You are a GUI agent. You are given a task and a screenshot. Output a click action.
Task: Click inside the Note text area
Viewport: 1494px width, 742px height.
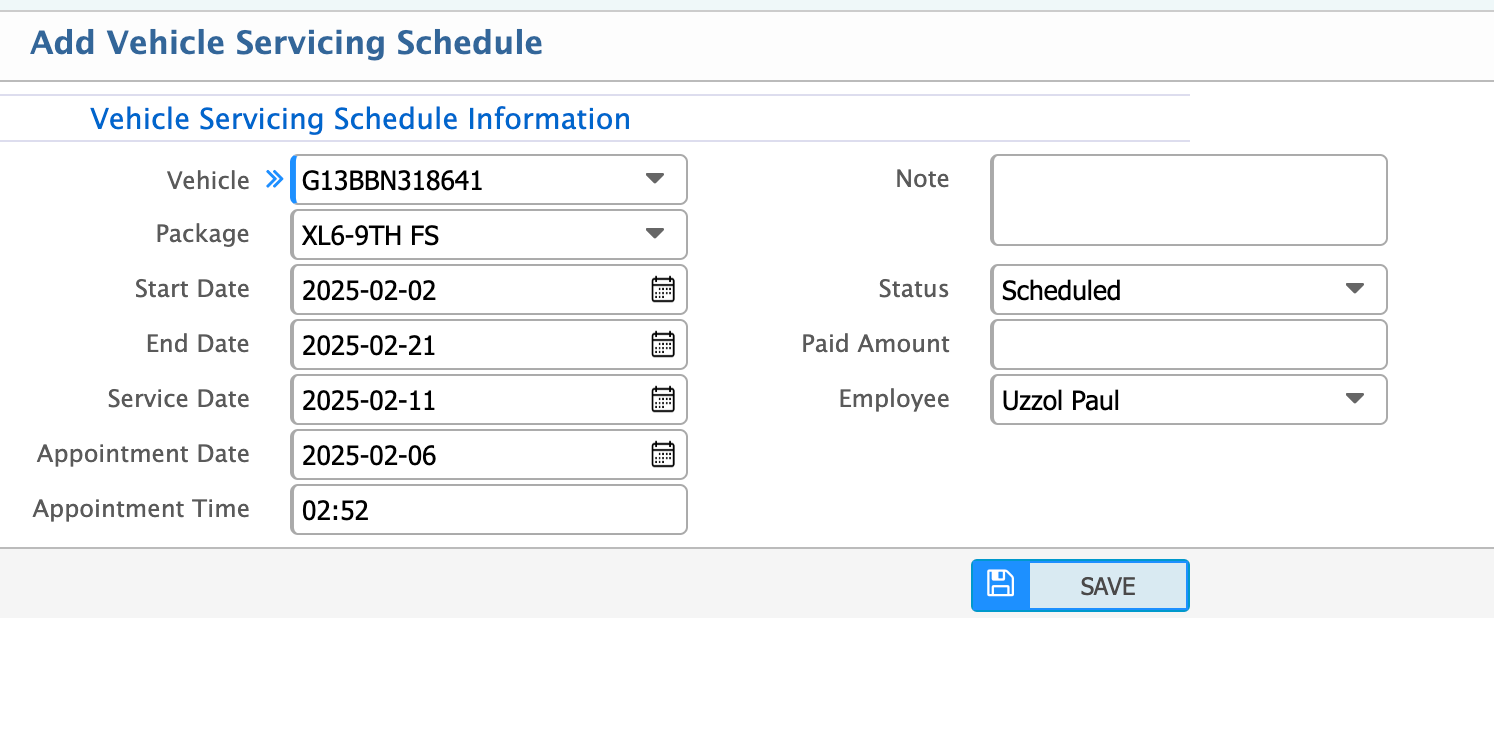1188,200
